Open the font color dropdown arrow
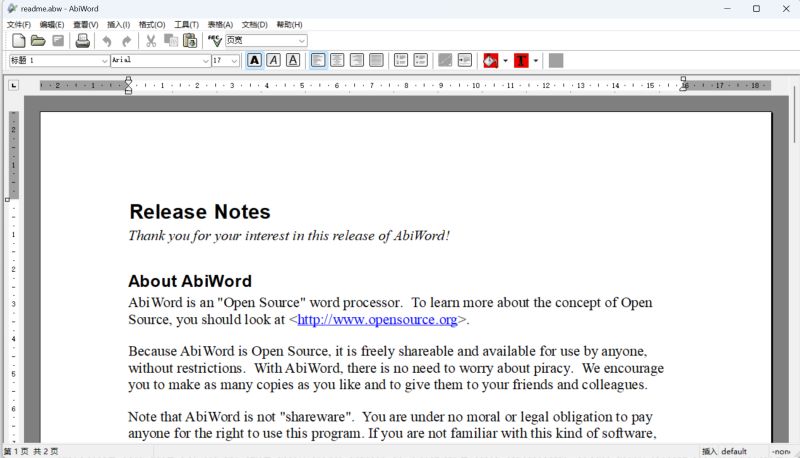The width and height of the screenshot is (800, 458). [536, 61]
